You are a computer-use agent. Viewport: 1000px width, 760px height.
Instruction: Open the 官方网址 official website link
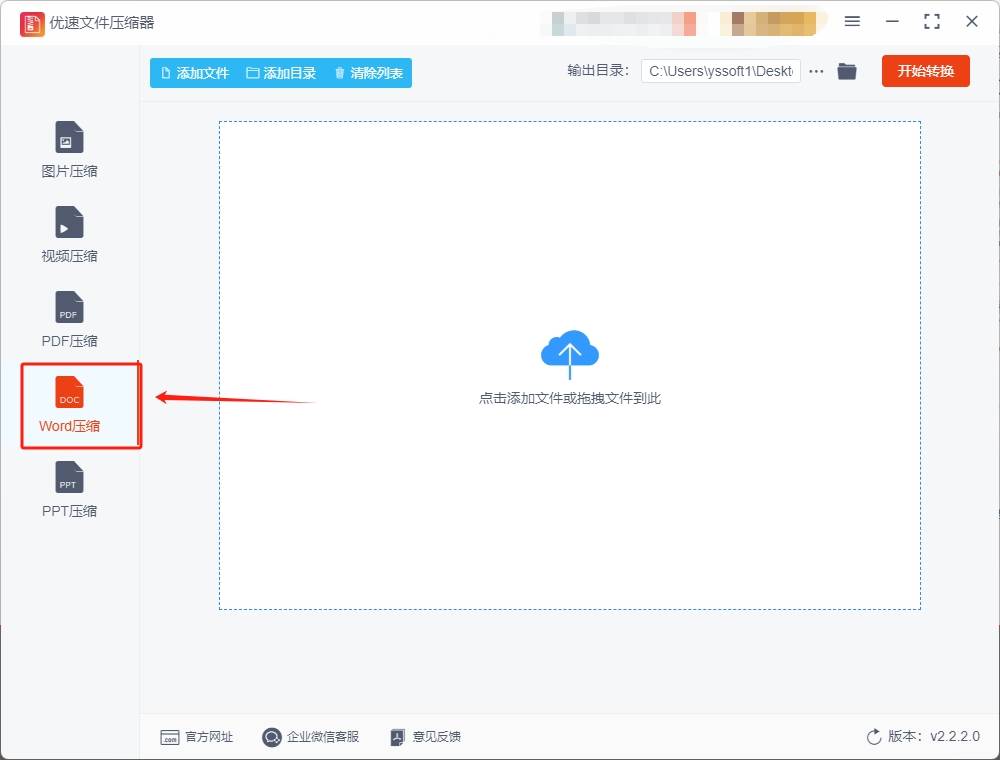click(x=196, y=737)
